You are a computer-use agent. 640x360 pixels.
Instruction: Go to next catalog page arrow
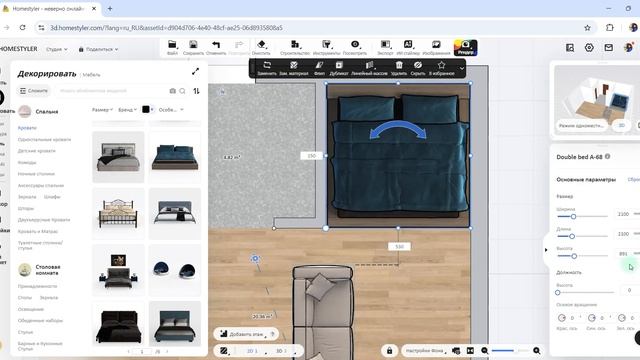167,351
